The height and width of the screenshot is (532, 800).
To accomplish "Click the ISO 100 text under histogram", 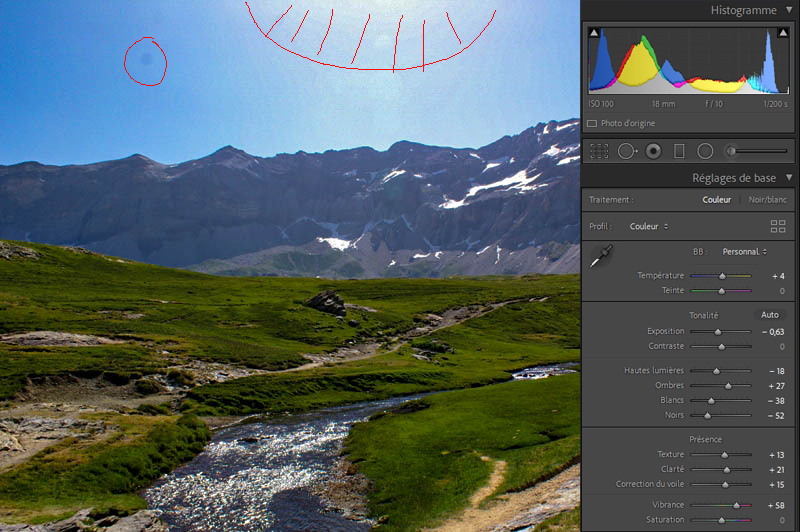I will coord(601,104).
